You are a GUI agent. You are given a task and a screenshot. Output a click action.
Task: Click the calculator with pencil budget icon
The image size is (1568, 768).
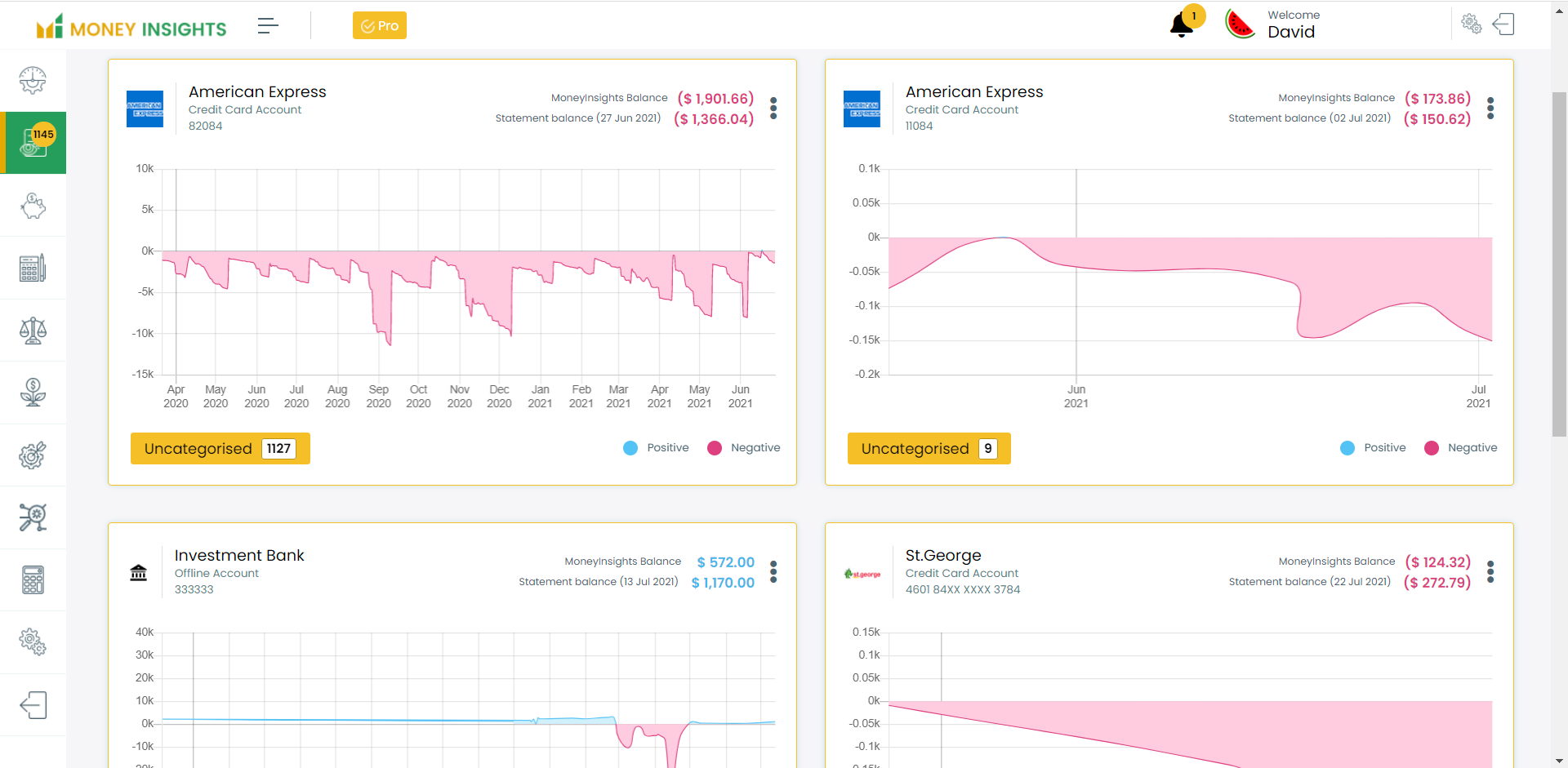[33, 268]
